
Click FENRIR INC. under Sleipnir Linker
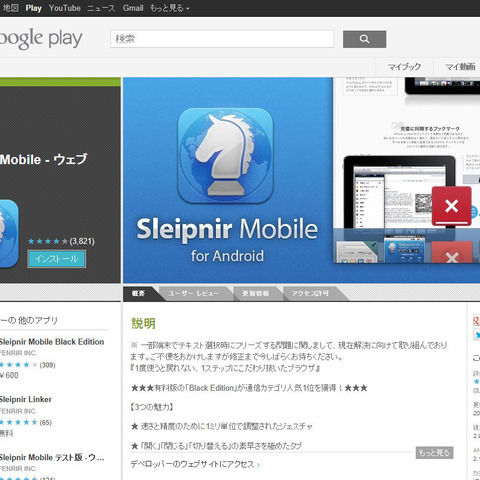[18, 411]
